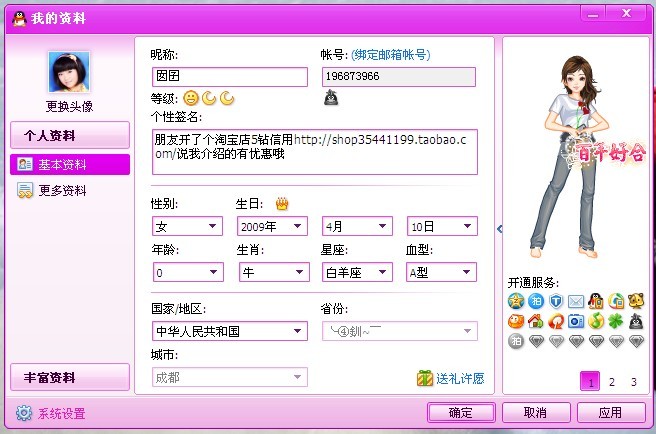Expand the 成都 city dropdown

tap(230, 377)
